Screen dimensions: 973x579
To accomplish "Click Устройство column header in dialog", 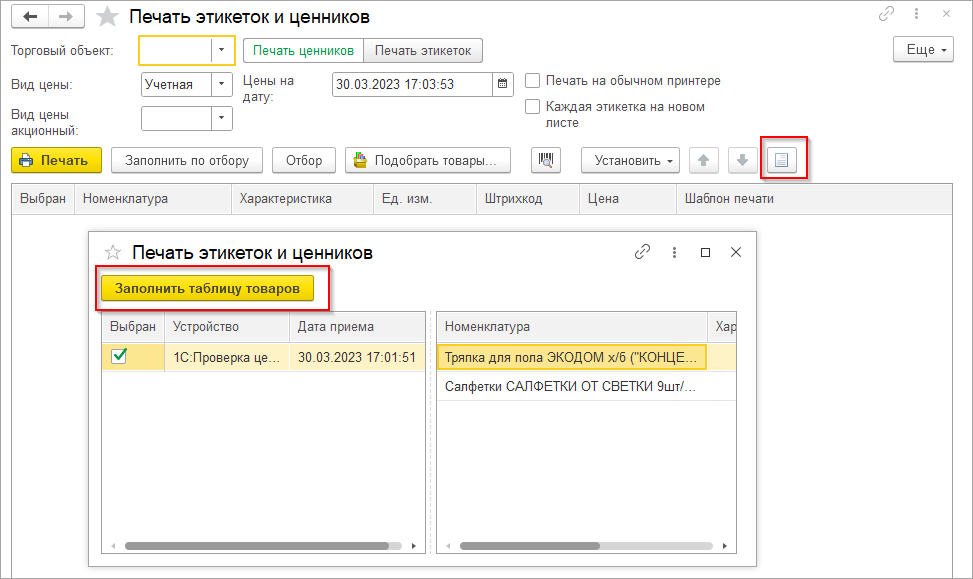I will click(227, 326).
